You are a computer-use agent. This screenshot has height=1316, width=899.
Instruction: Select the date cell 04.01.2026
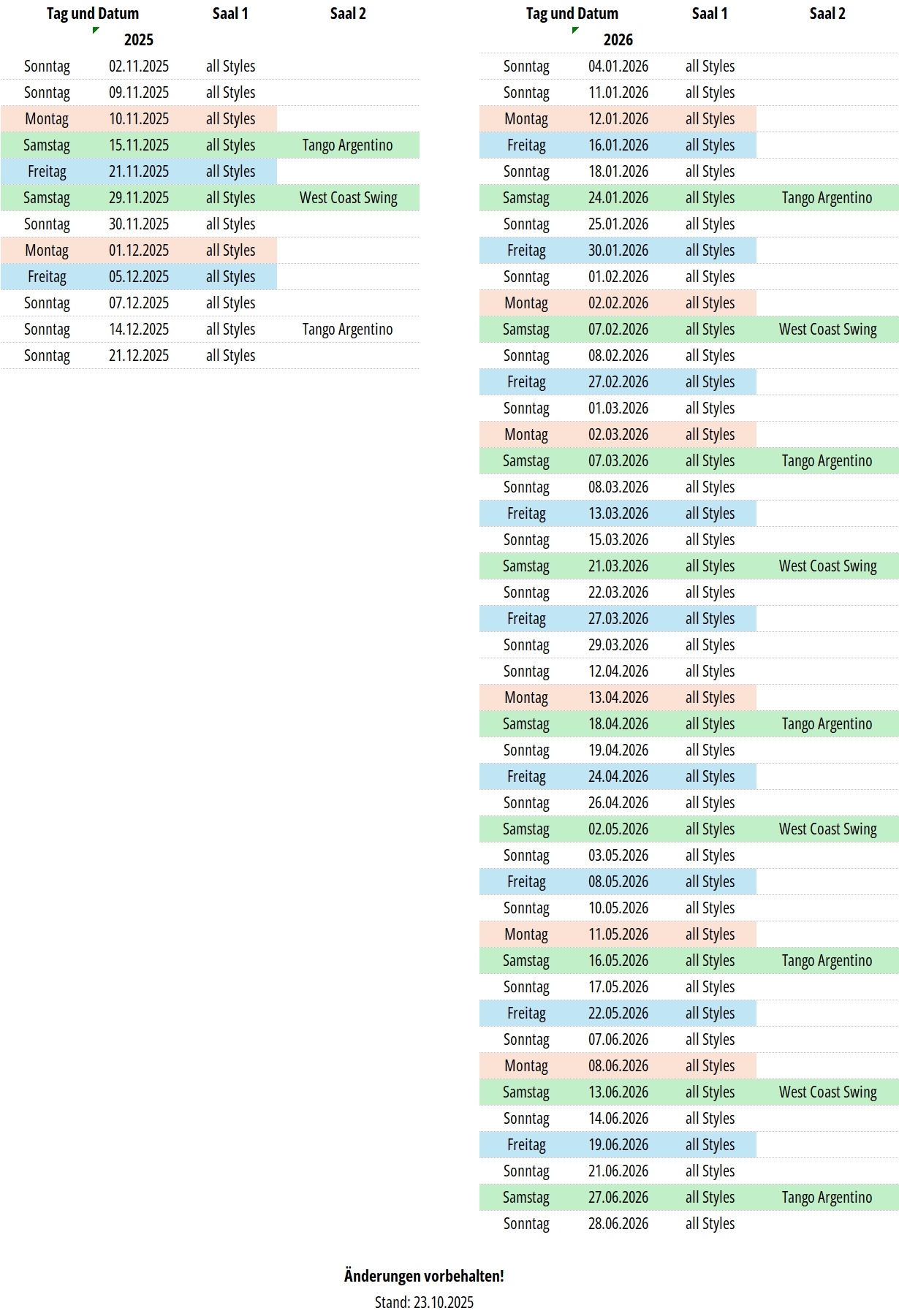pos(618,66)
